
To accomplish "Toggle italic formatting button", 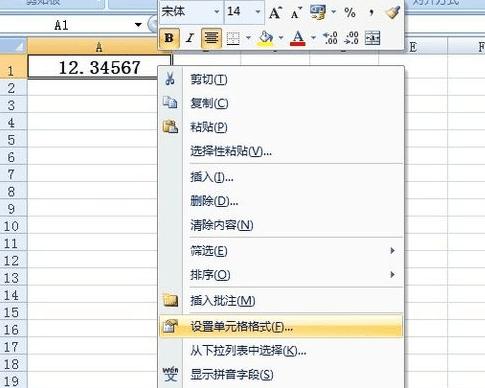I will click(x=190, y=38).
